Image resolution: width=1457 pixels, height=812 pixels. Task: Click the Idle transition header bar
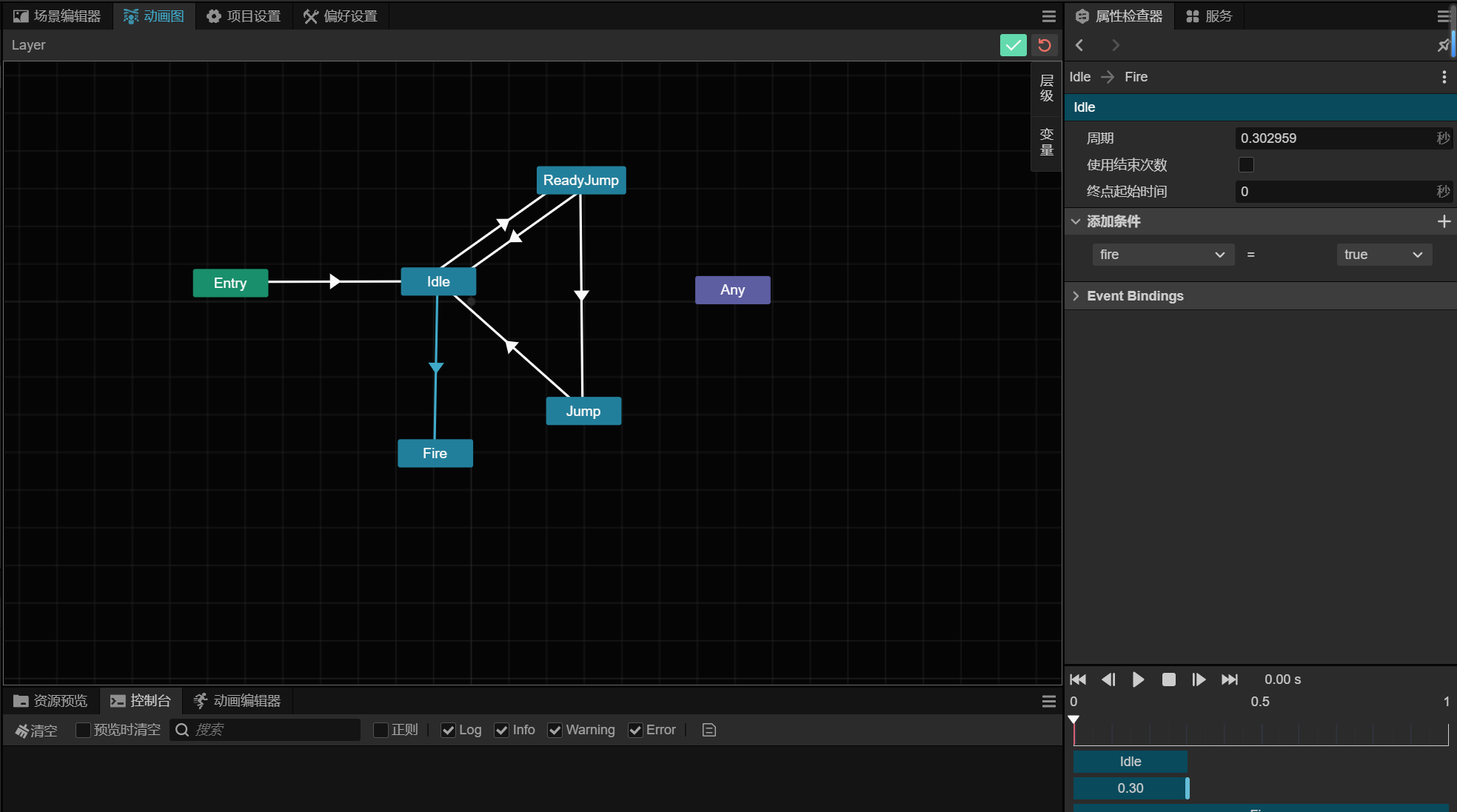click(1260, 107)
